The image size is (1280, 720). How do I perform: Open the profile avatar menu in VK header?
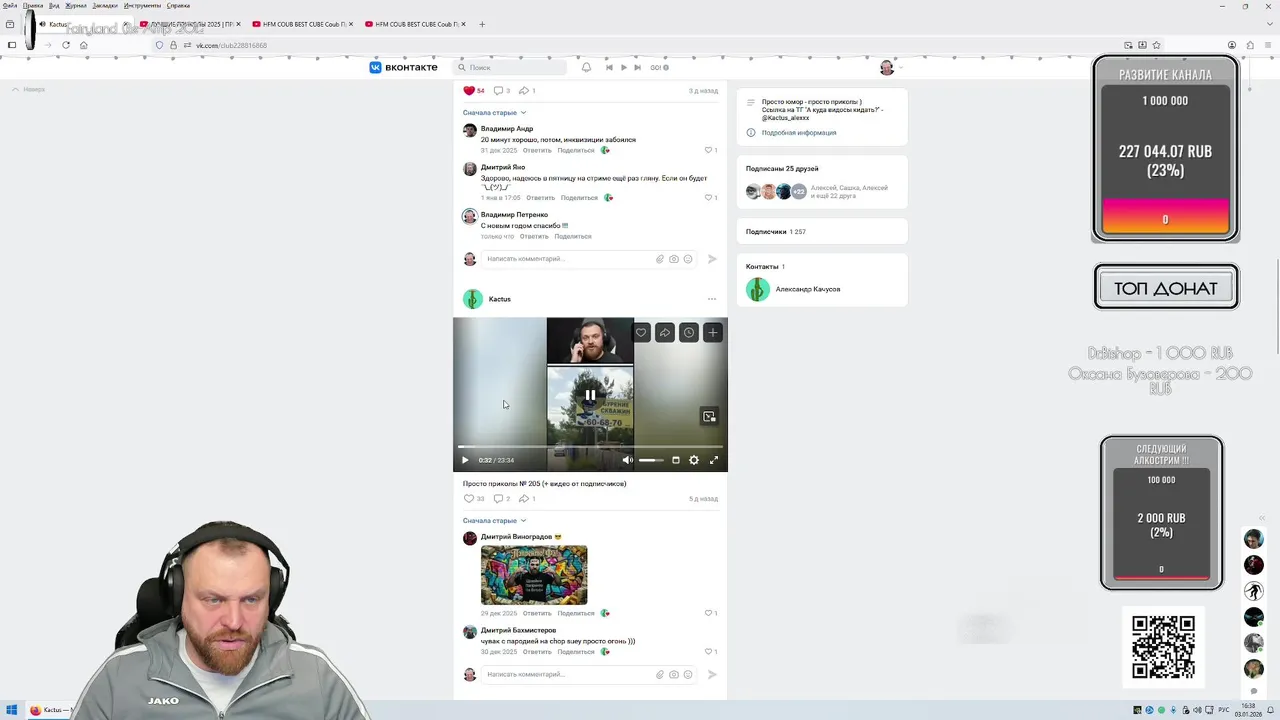pos(891,67)
